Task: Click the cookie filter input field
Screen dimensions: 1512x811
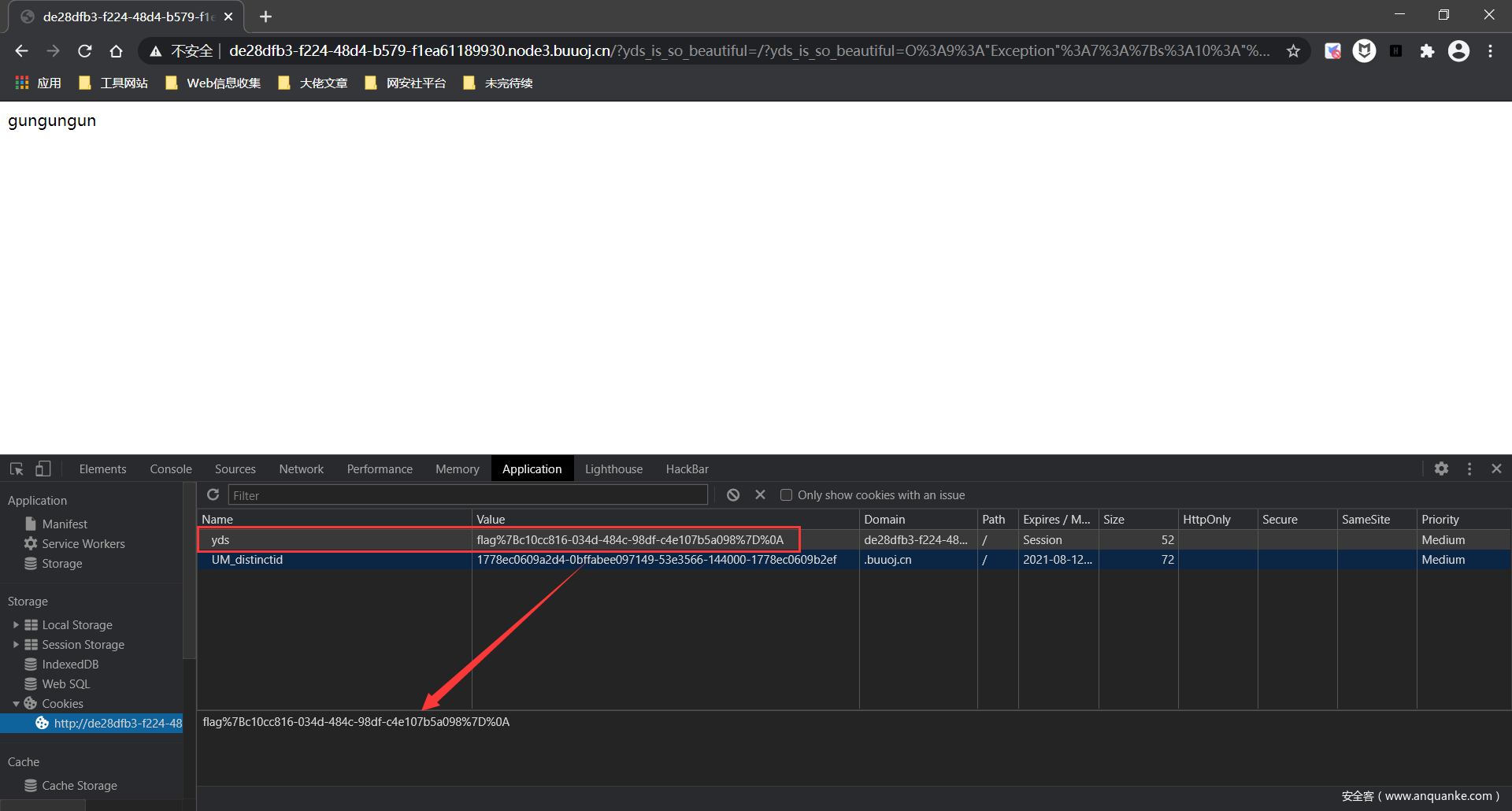Action: pyautogui.click(x=468, y=495)
